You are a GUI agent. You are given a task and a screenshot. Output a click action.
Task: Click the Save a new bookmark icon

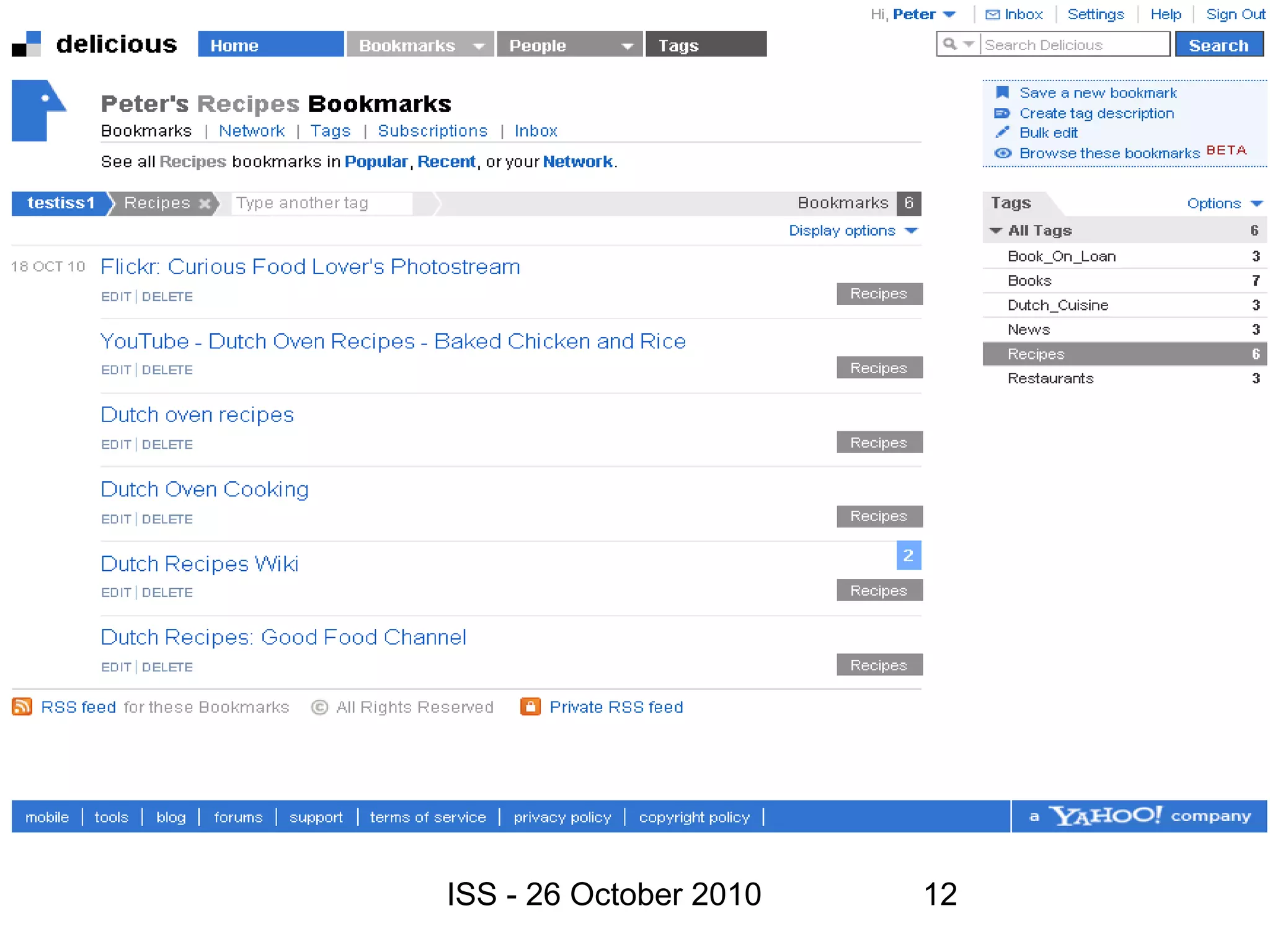[1002, 93]
